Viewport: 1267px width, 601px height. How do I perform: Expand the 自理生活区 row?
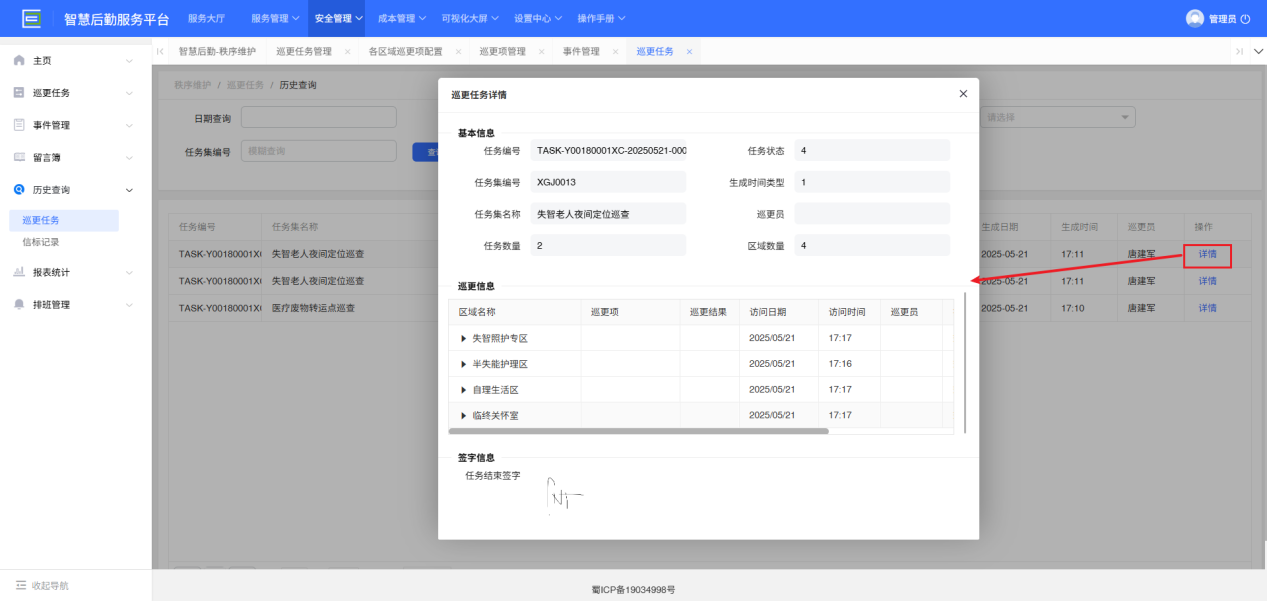464,389
